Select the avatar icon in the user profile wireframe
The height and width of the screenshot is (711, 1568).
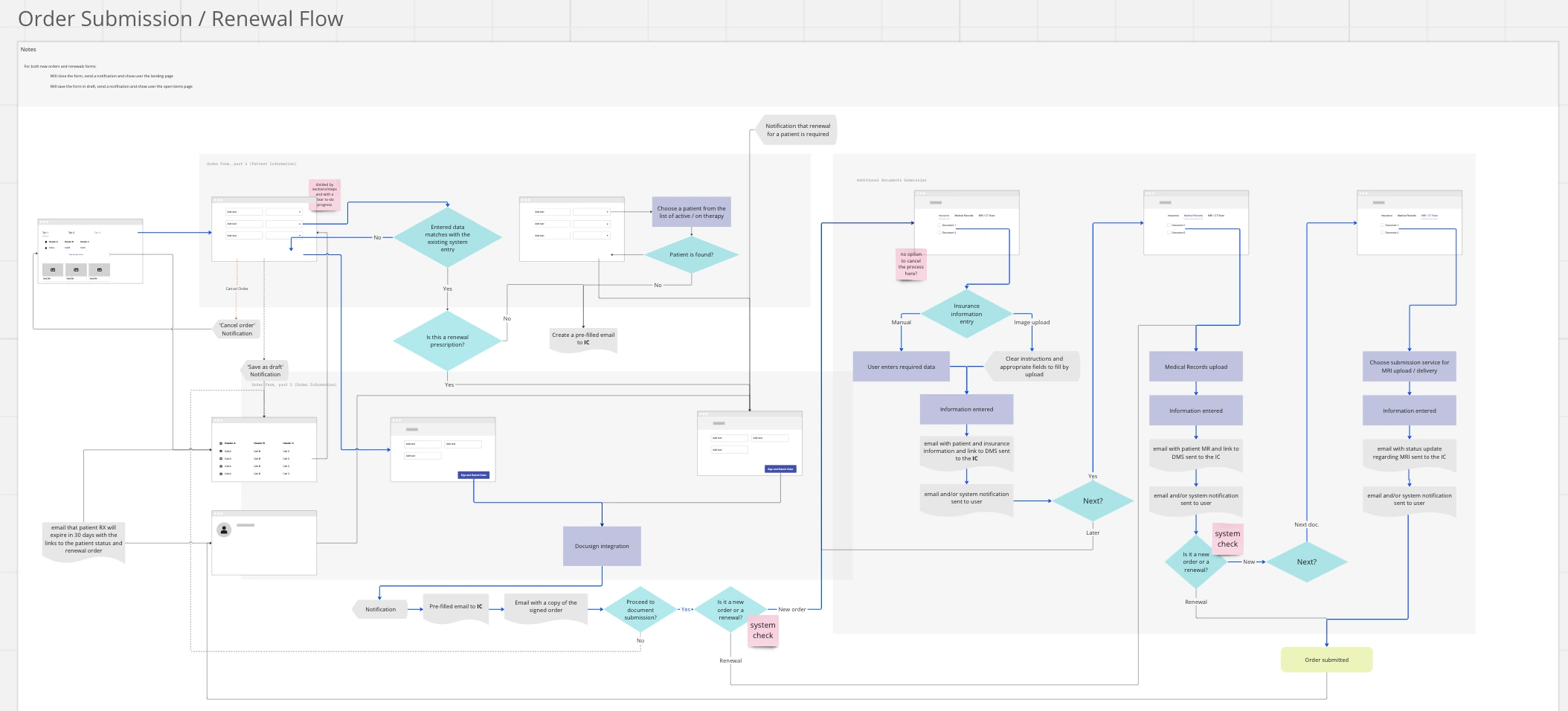pyautogui.click(x=224, y=530)
